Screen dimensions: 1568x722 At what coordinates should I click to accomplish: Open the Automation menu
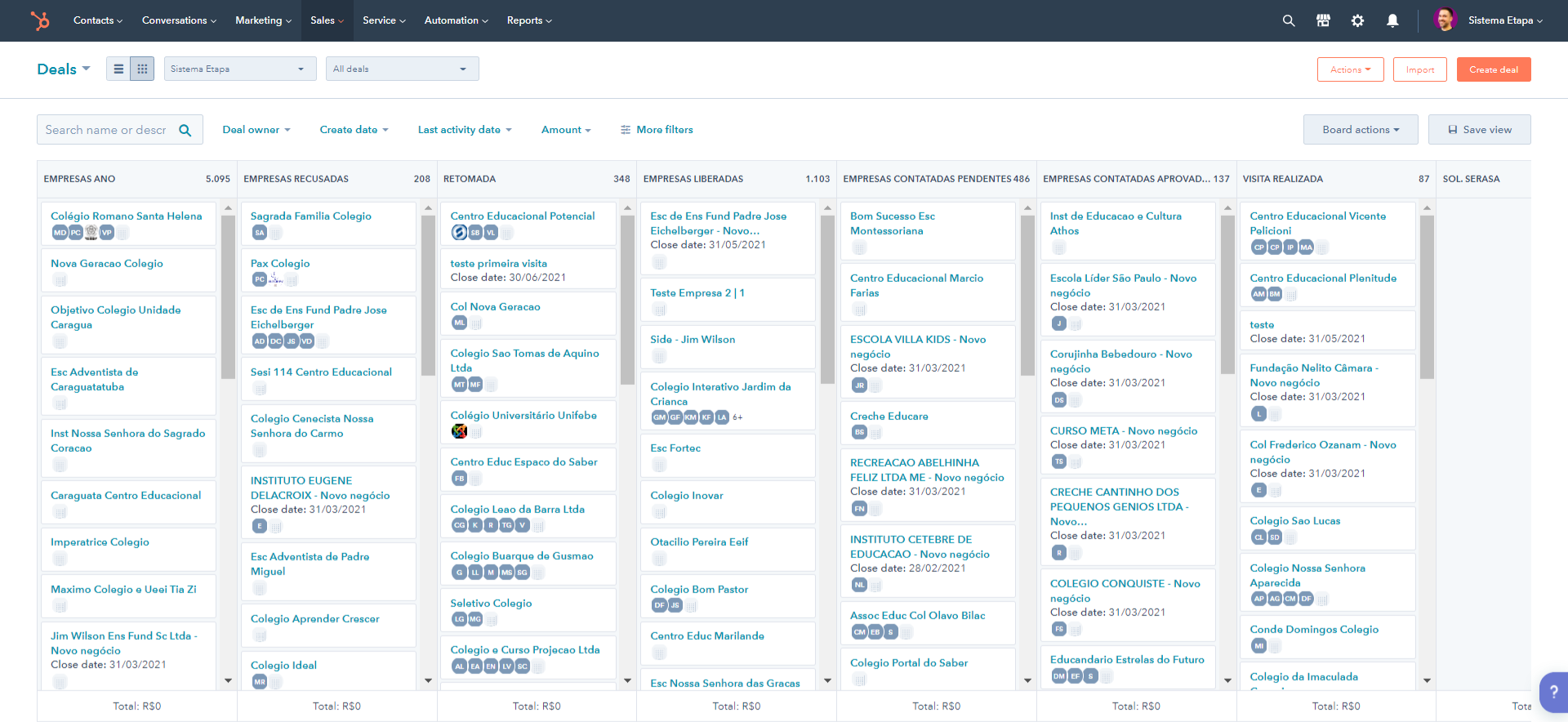tap(456, 20)
